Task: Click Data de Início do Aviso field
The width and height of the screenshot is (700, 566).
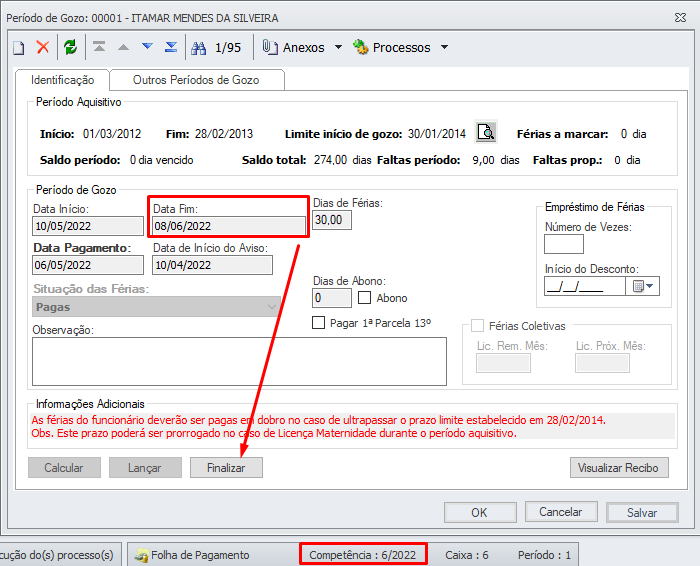Action: pos(212,265)
